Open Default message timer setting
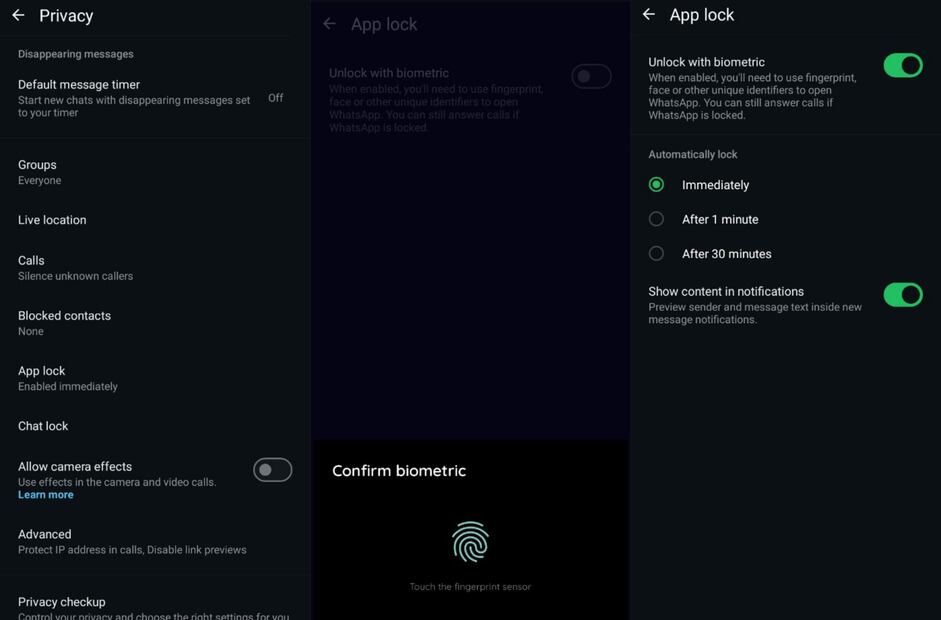This screenshot has height=620, width=941. click(x=134, y=98)
